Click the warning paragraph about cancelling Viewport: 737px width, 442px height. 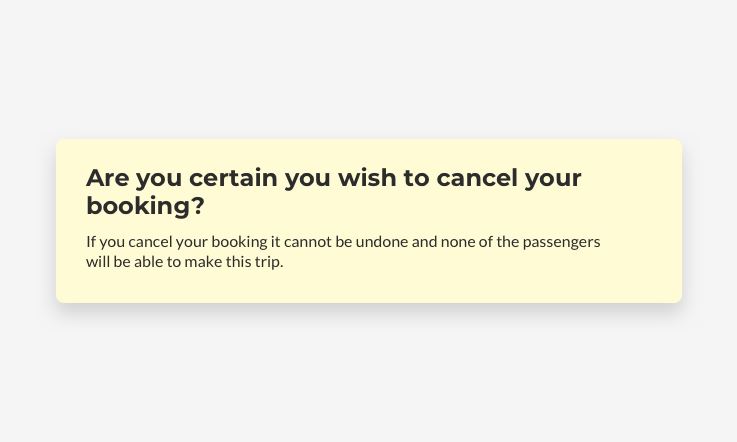click(x=342, y=251)
